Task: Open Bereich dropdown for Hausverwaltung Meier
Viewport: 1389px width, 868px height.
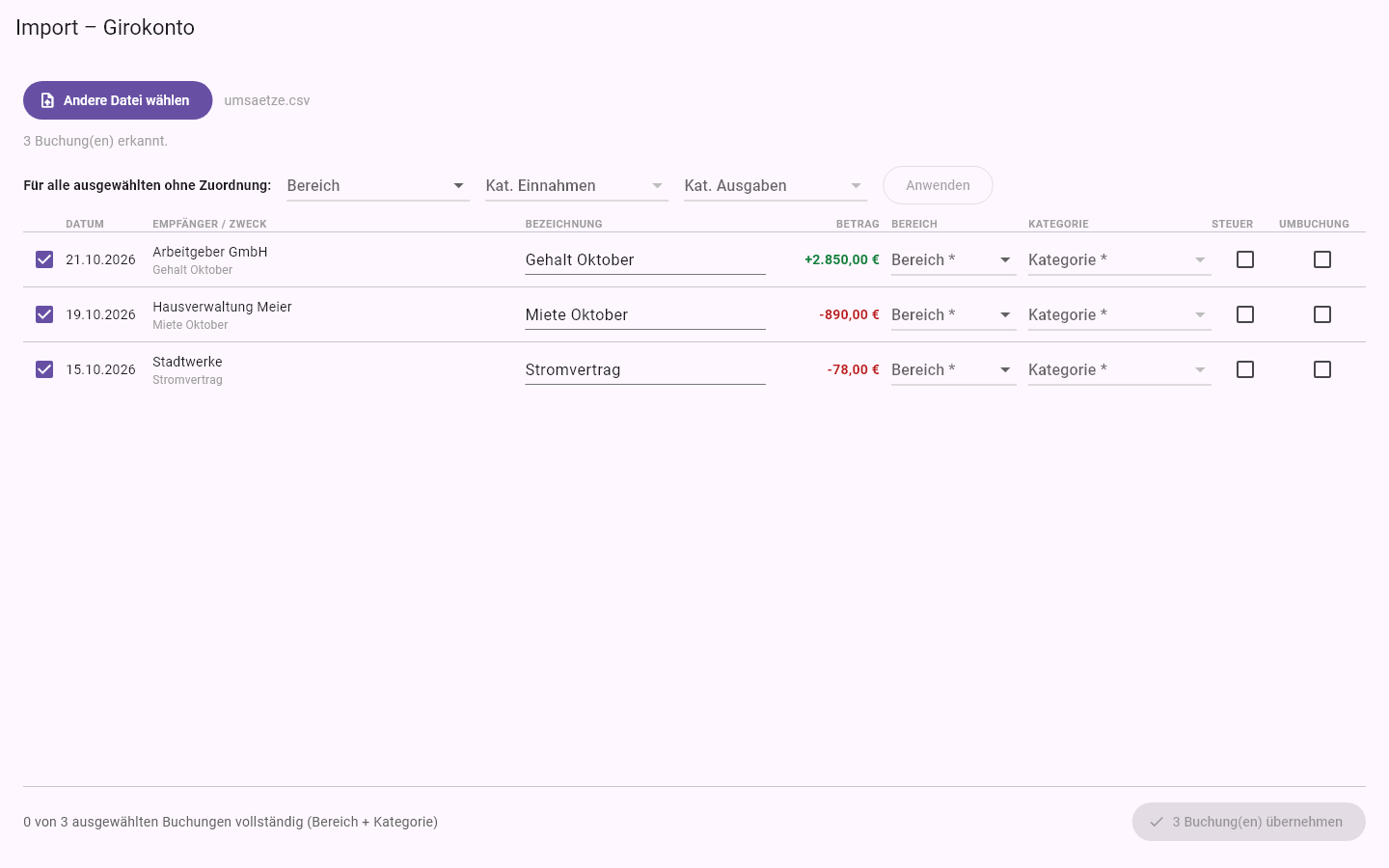Action: 954,314
